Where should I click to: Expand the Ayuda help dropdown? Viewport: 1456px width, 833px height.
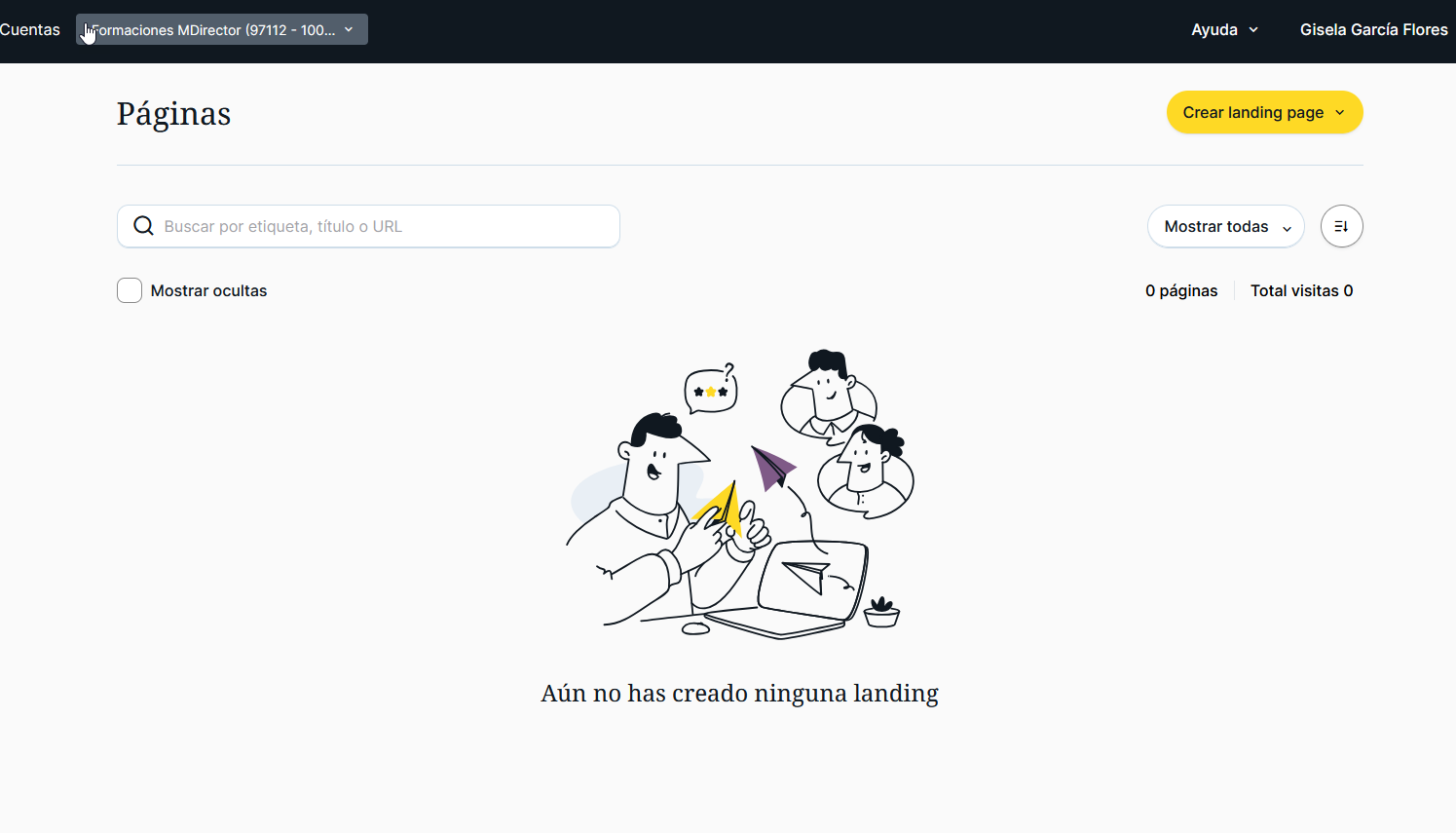[x=1224, y=29]
